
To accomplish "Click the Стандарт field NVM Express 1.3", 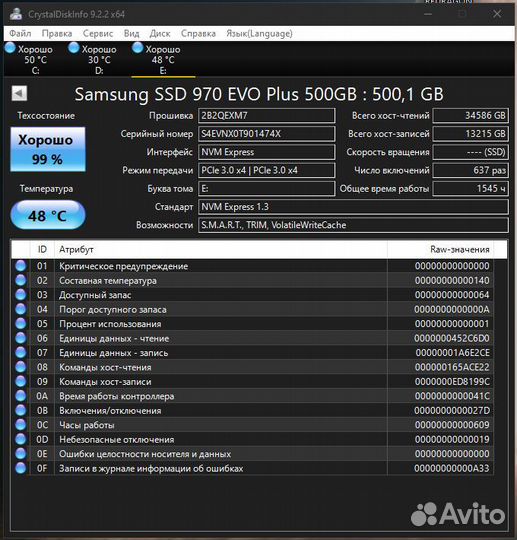I will click(353, 207).
